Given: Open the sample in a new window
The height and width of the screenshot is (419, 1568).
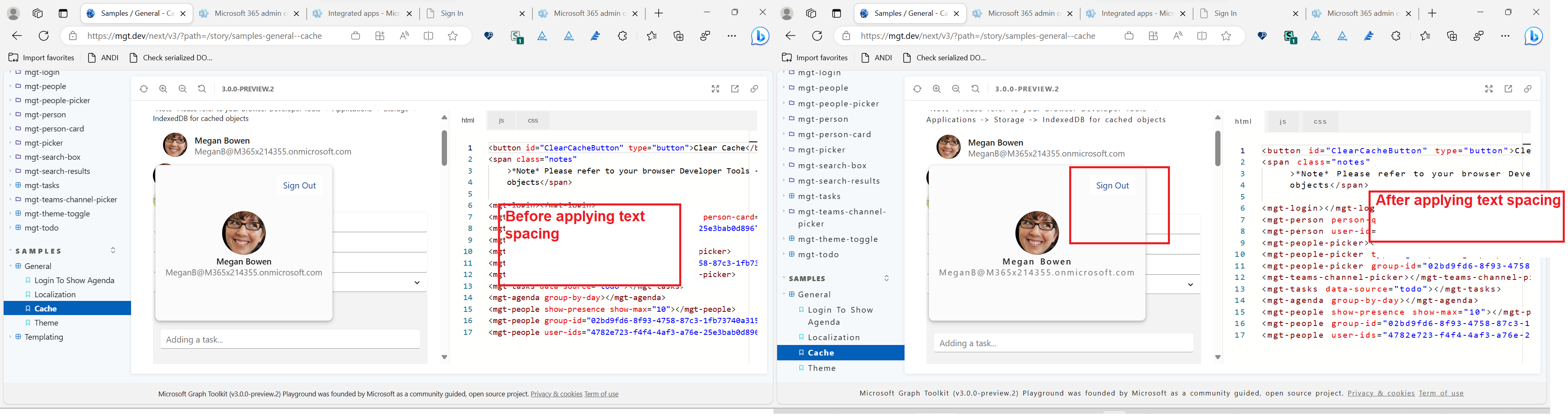Looking at the screenshot, I should coord(735,88).
